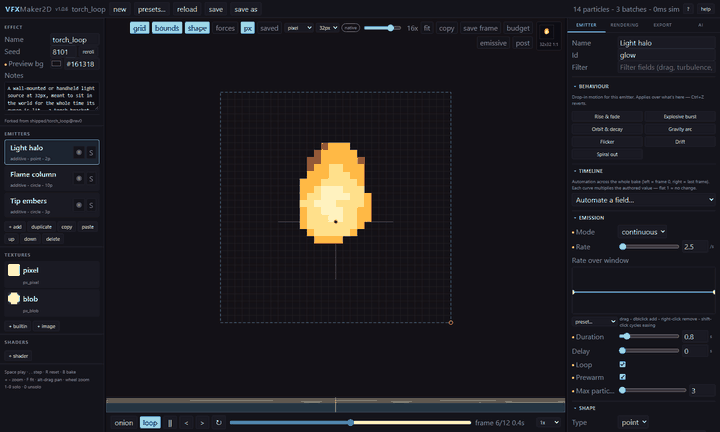Toggle visibility of Light halo emitter
This screenshot has height=432, width=720.
[x=79, y=152]
